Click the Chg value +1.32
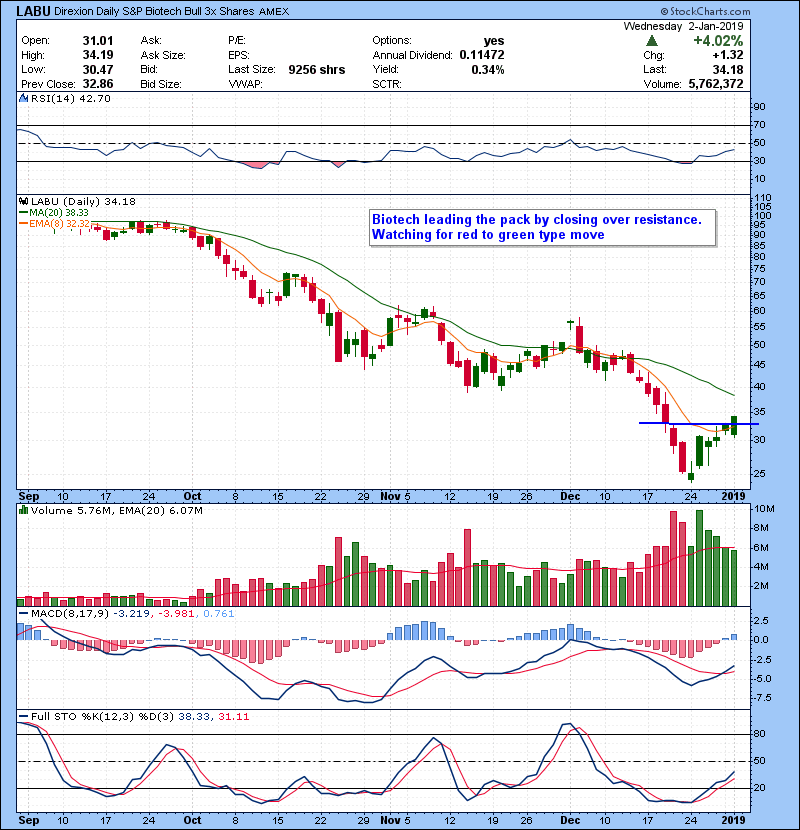Image resolution: width=800 pixels, height=830 pixels. (727, 55)
